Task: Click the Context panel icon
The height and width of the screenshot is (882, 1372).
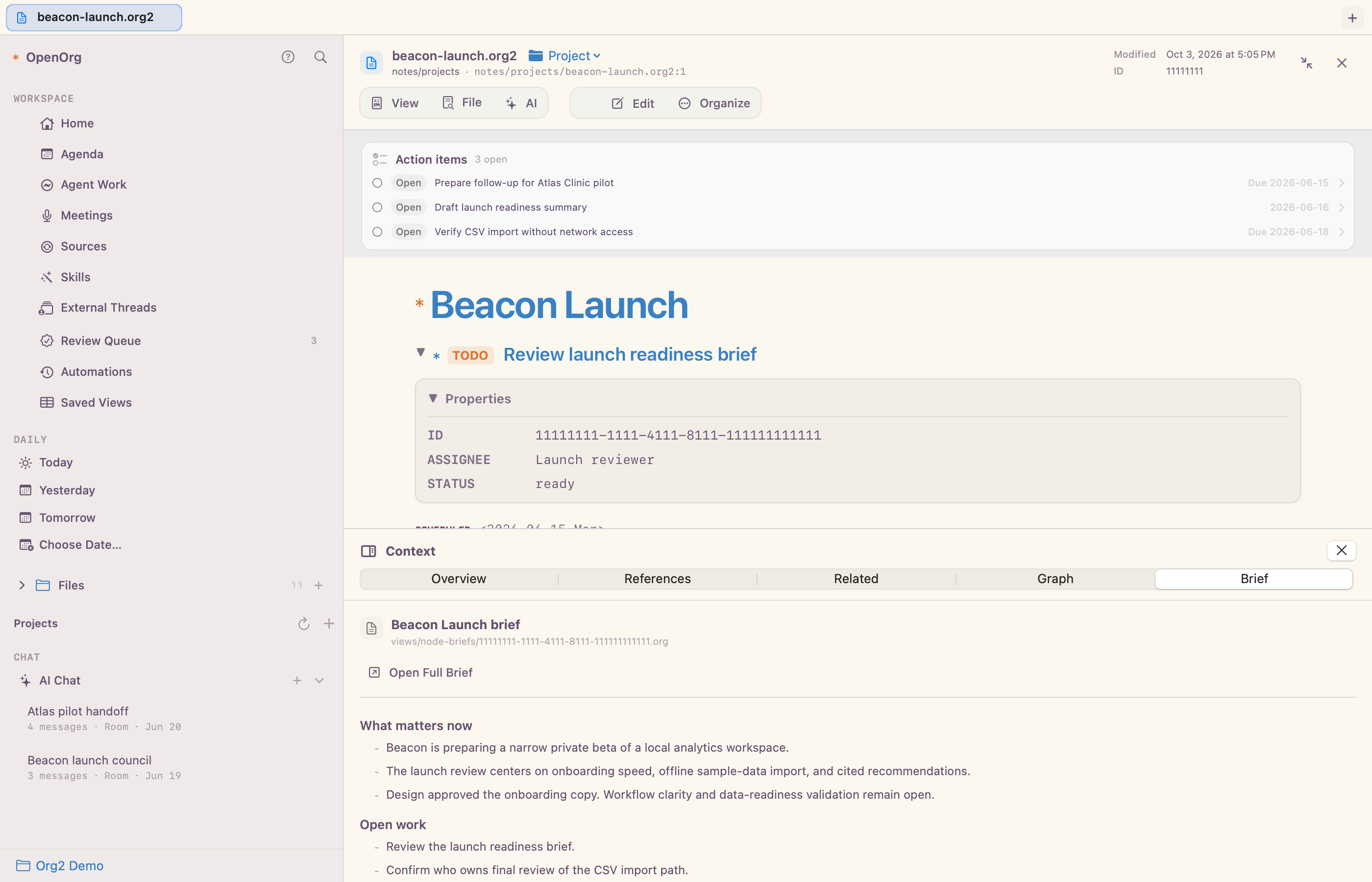Action: [368, 551]
